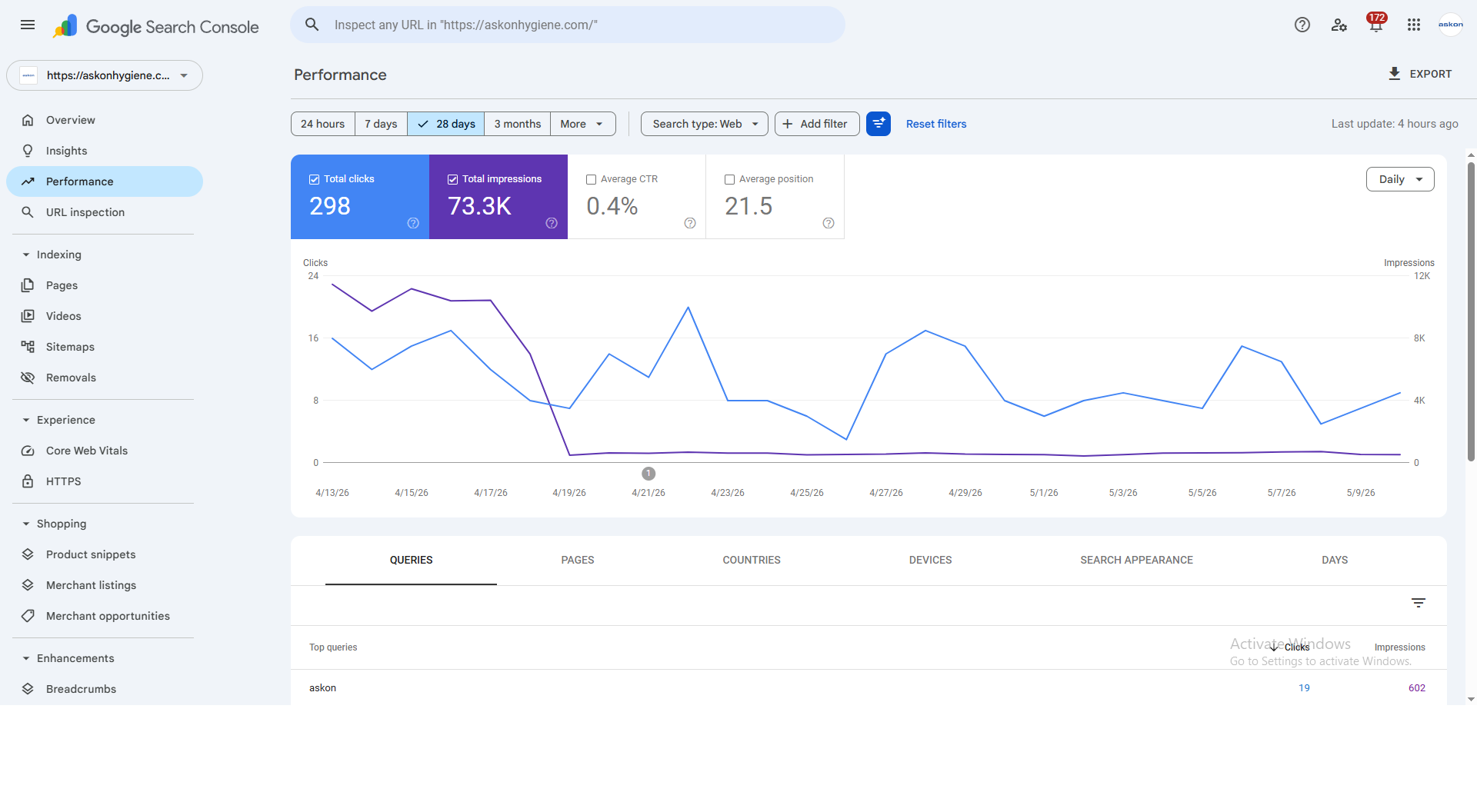Click the page vertical scrollbar

(1471, 311)
